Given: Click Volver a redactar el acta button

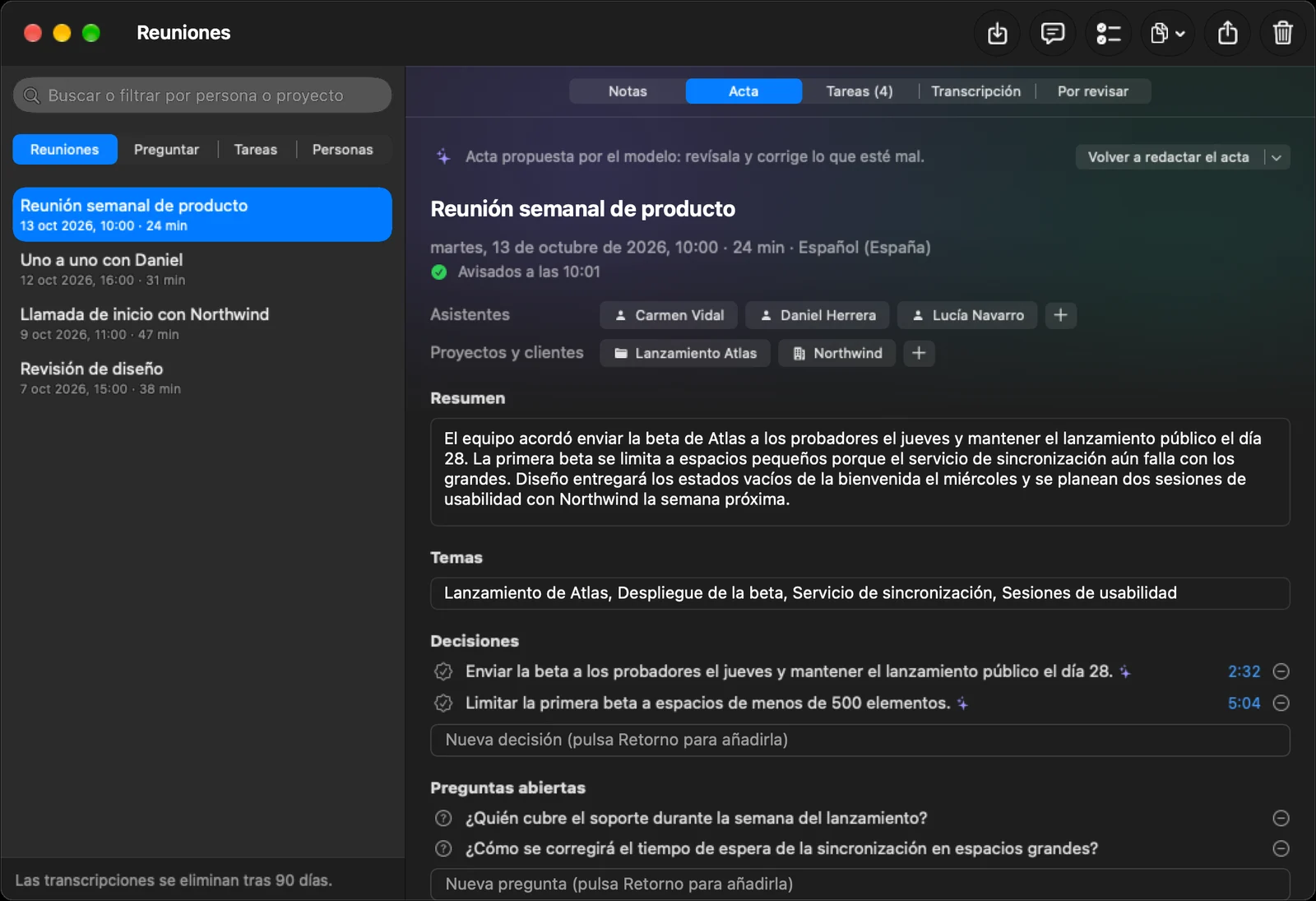Looking at the screenshot, I should point(1168,157).
